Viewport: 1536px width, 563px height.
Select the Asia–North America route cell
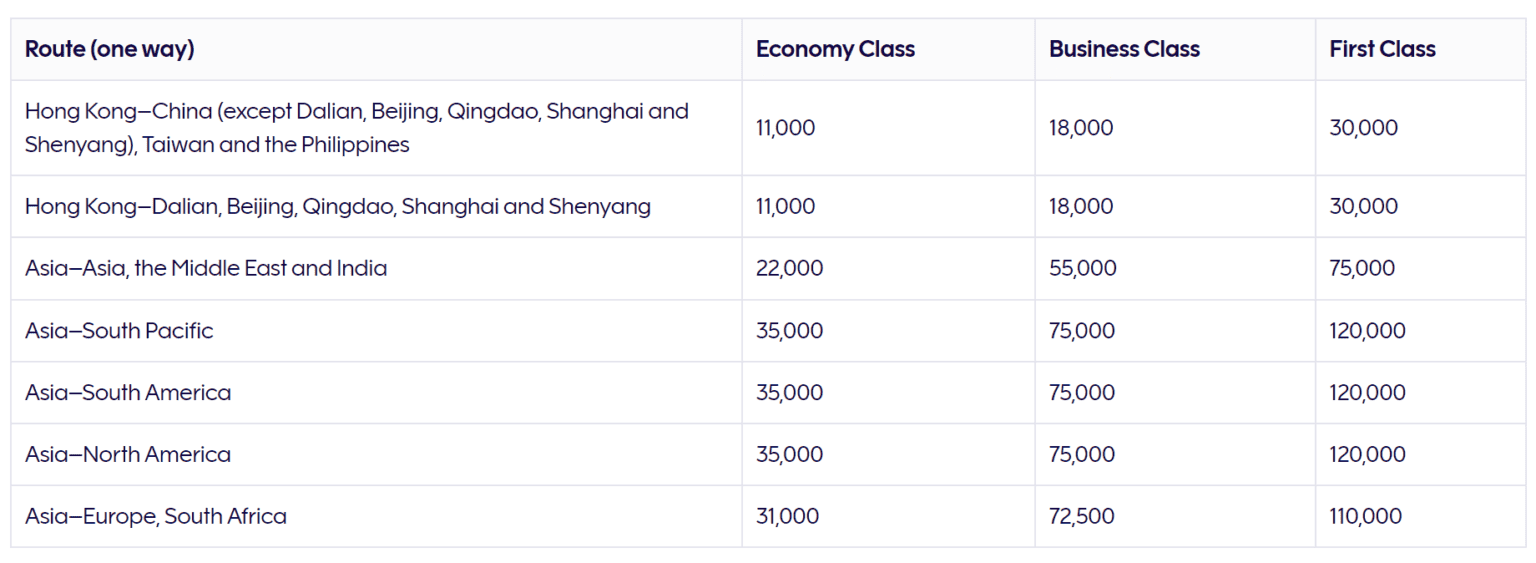point(376,454)
